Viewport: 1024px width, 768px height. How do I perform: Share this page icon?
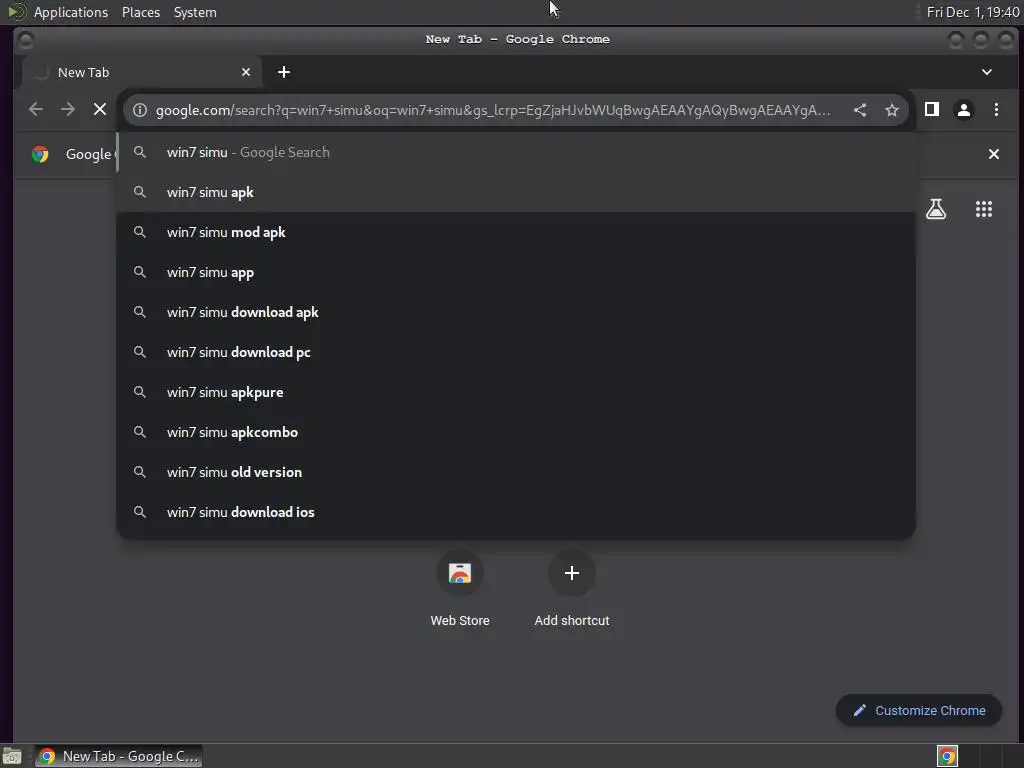860,110
